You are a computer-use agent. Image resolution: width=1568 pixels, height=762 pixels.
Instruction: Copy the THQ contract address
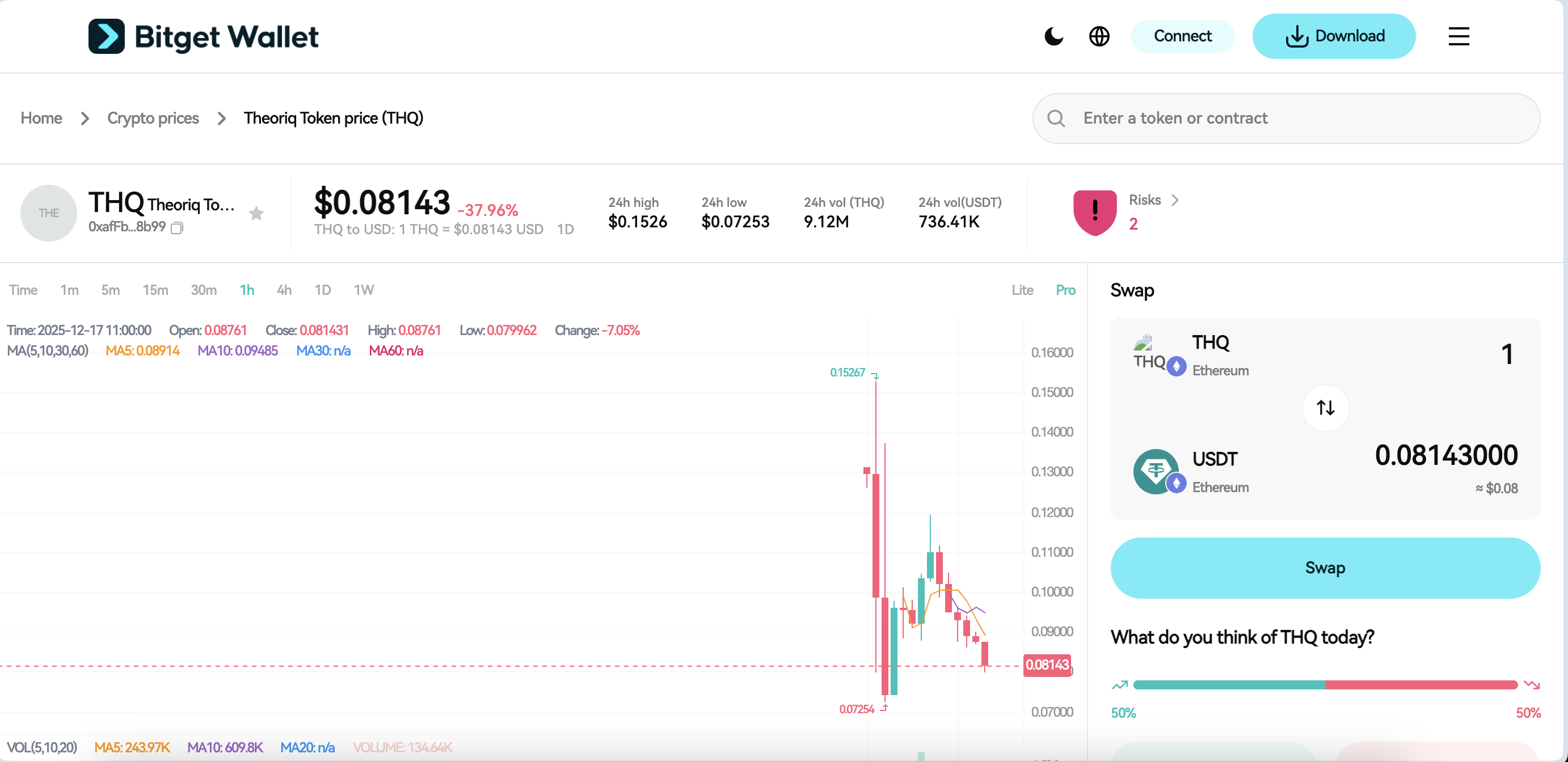tap(177, 228)
